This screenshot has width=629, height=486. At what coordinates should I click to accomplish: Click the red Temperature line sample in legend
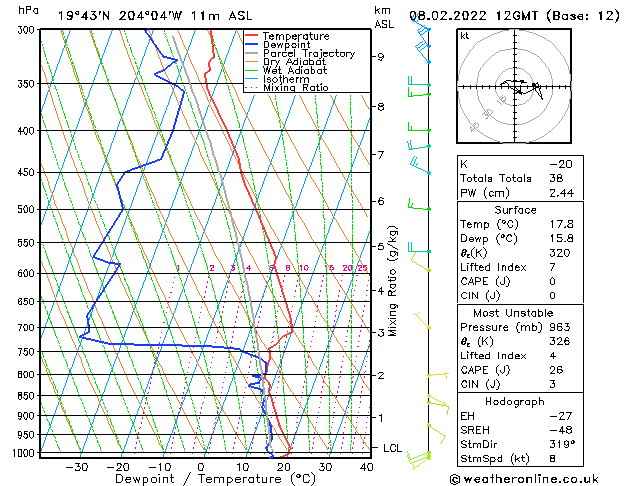[x=252, y=36]
